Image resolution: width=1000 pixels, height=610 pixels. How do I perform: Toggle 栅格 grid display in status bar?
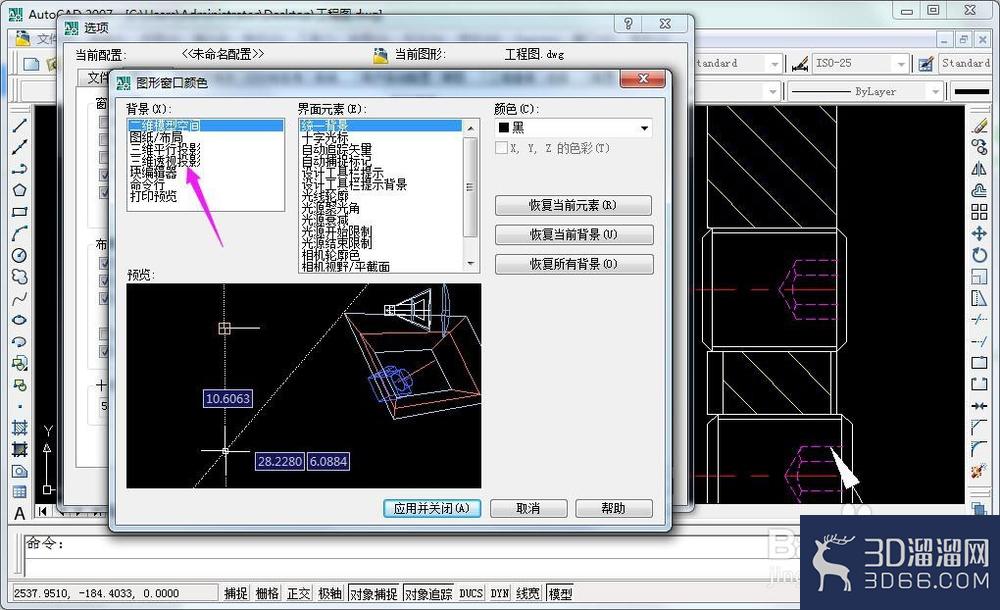tap(267, 593)
